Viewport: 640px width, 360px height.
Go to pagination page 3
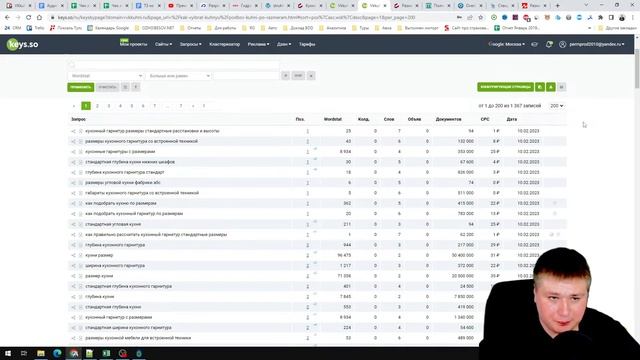click(x=109, y=106)
